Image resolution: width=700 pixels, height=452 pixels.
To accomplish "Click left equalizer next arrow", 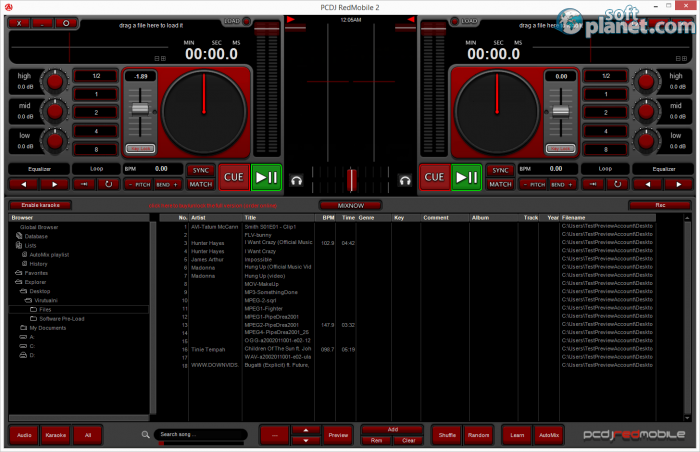I will [x=54, y=184].
